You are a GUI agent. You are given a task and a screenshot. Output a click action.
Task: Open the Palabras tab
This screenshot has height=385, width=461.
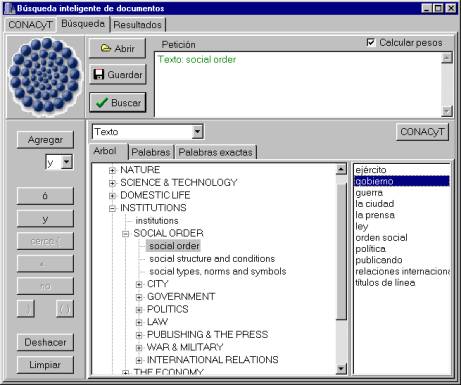pyautogui.click(x=151, y=152)
